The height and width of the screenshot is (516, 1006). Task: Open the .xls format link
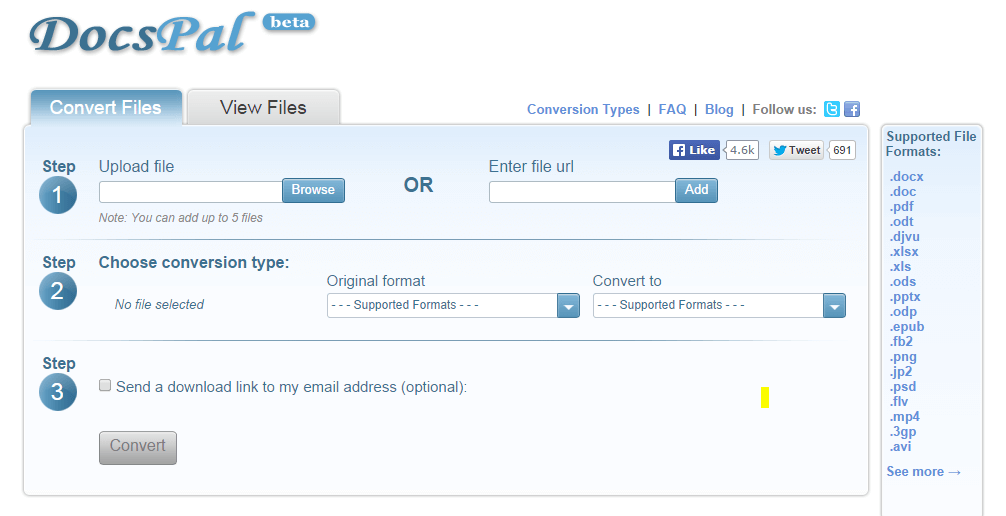900,266
